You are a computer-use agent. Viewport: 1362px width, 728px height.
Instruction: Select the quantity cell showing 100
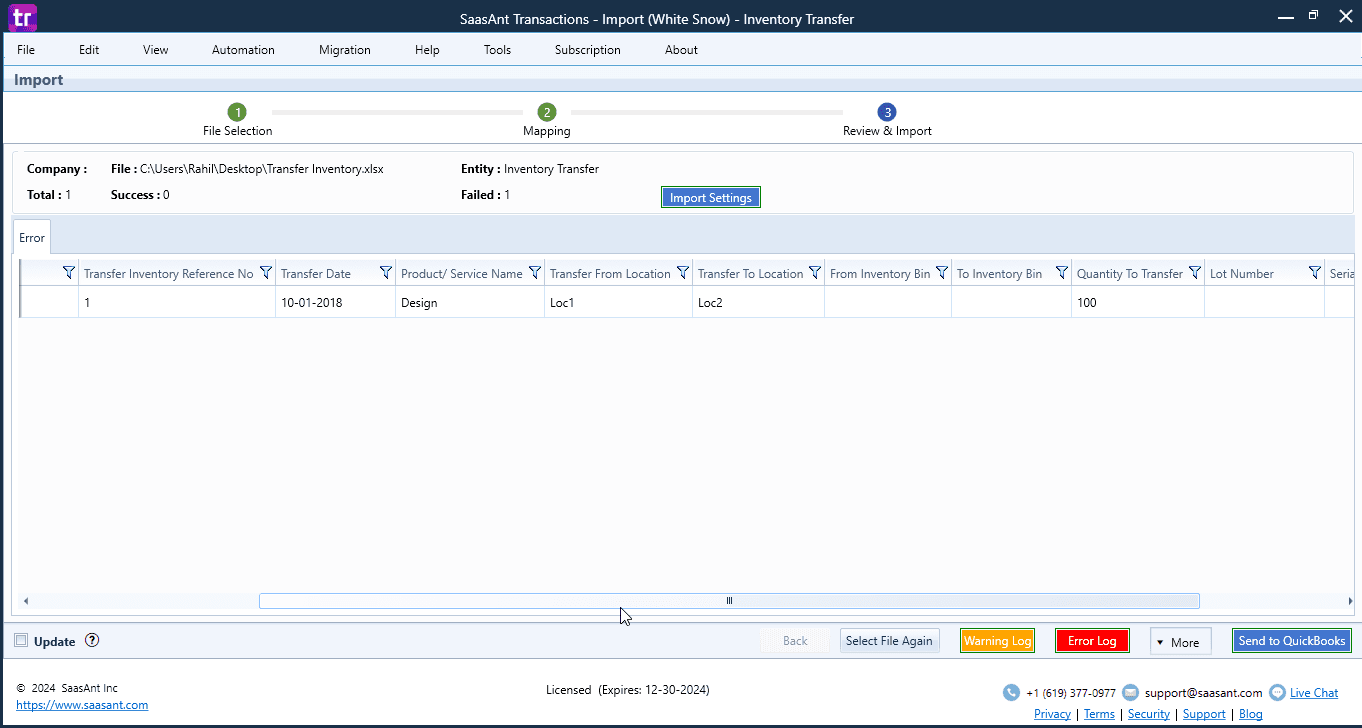coord(1137,303)
